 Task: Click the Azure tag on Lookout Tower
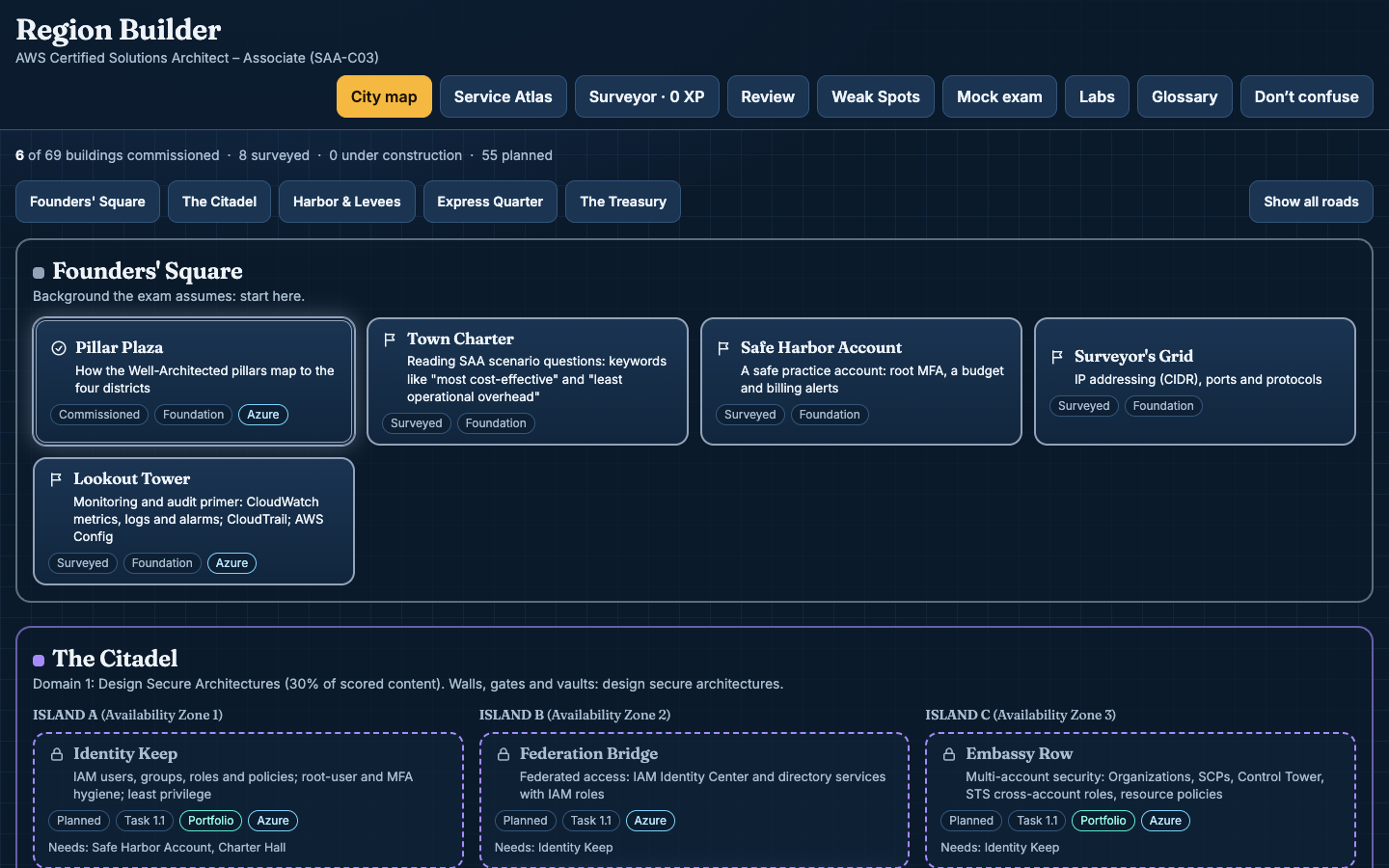(231, 563)
